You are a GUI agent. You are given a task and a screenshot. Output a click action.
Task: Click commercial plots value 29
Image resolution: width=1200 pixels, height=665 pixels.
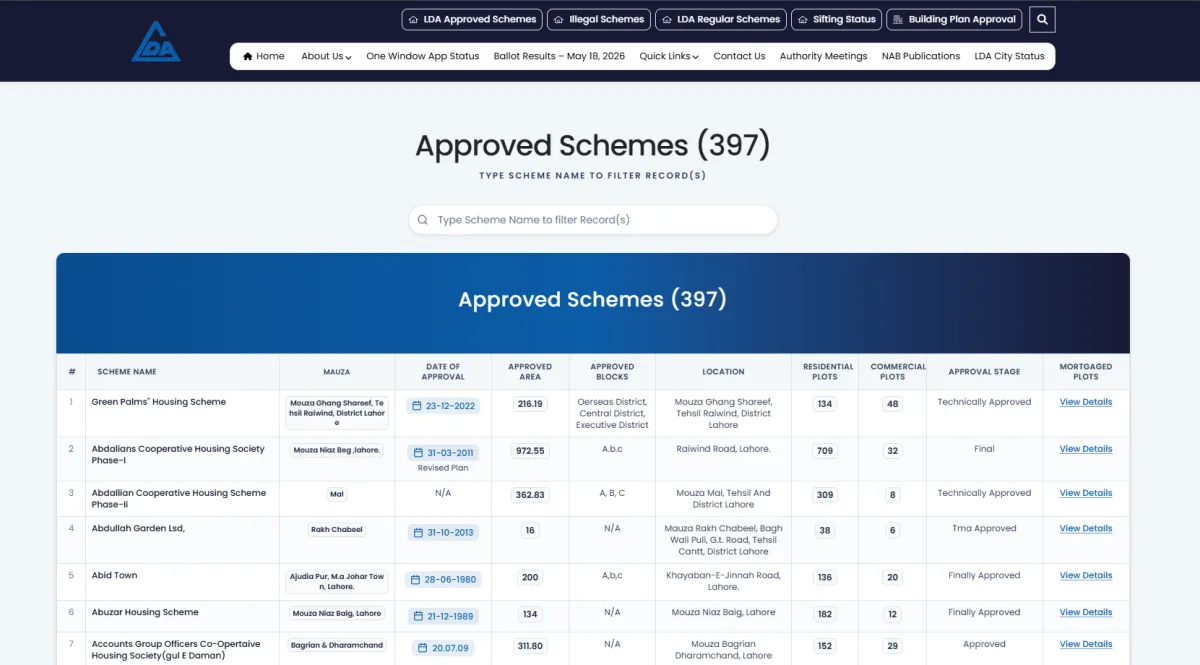[893, 646]
